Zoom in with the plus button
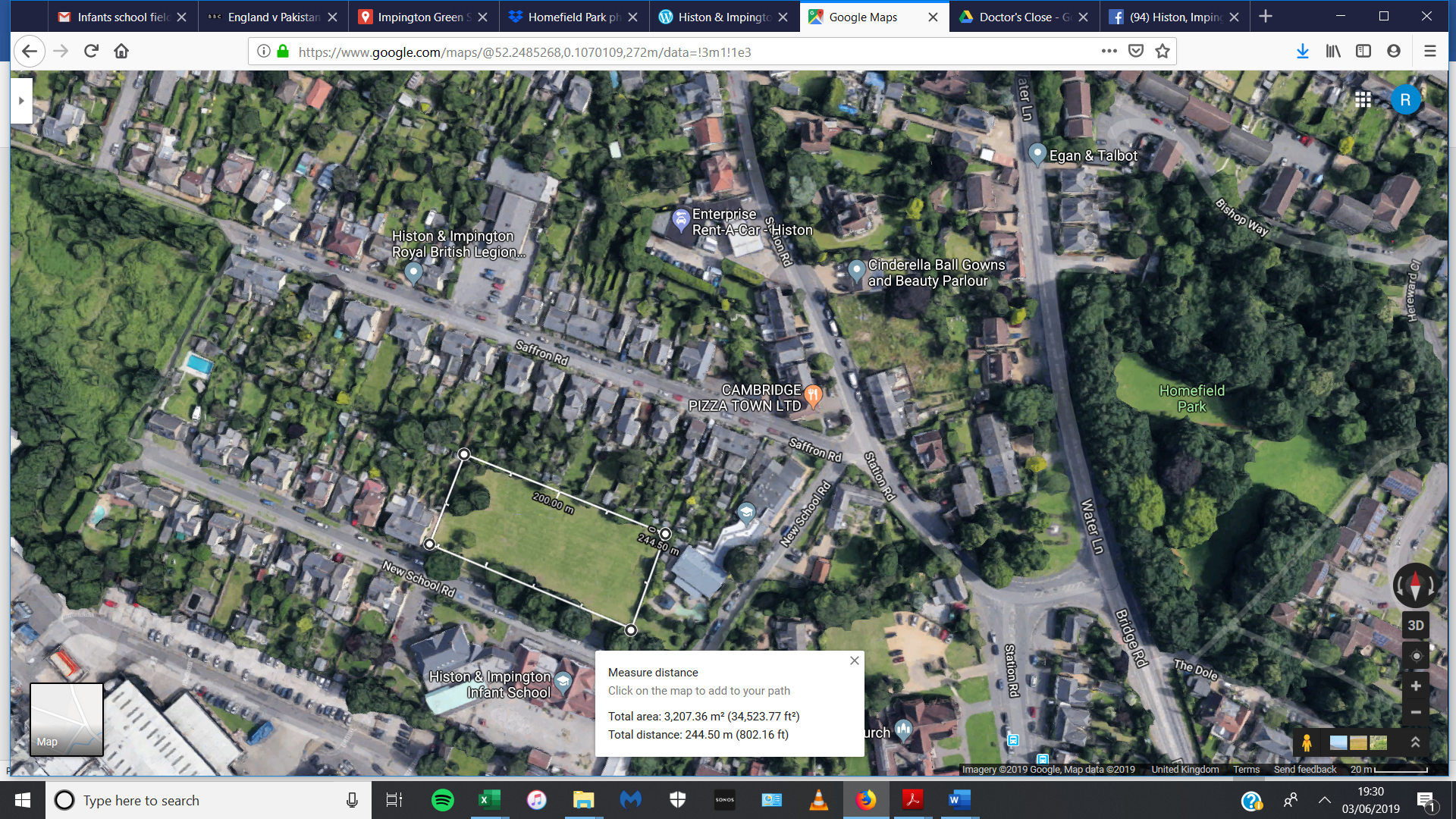 coord(1415,686)
